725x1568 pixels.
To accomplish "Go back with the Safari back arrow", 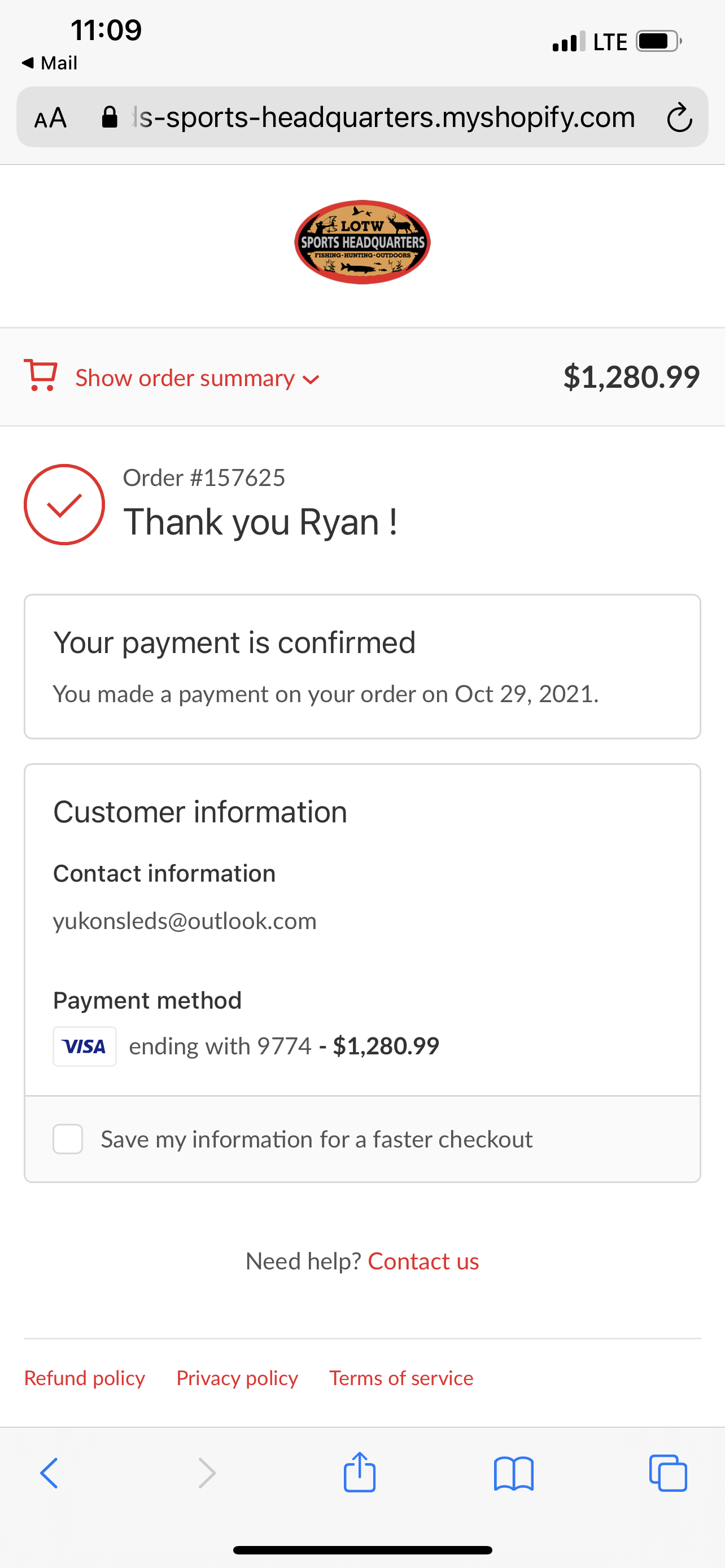I will point(49,1473).
